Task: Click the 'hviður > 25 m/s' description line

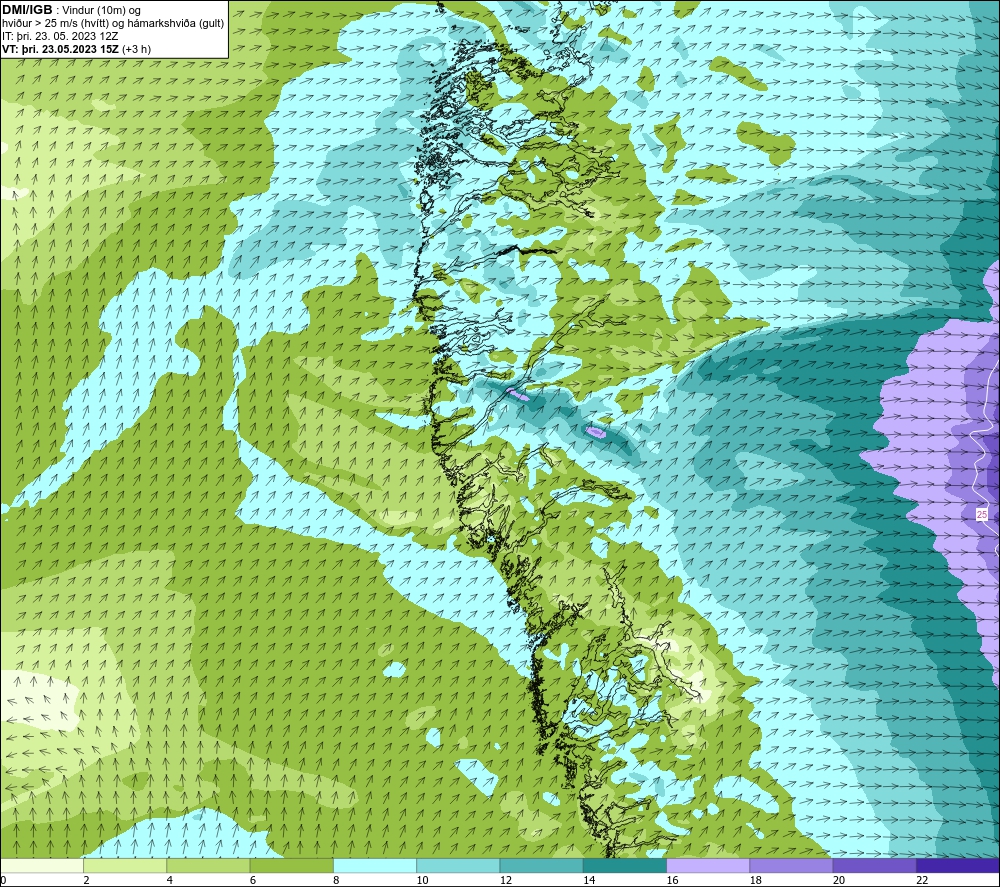Action: [x=114, y=23]
